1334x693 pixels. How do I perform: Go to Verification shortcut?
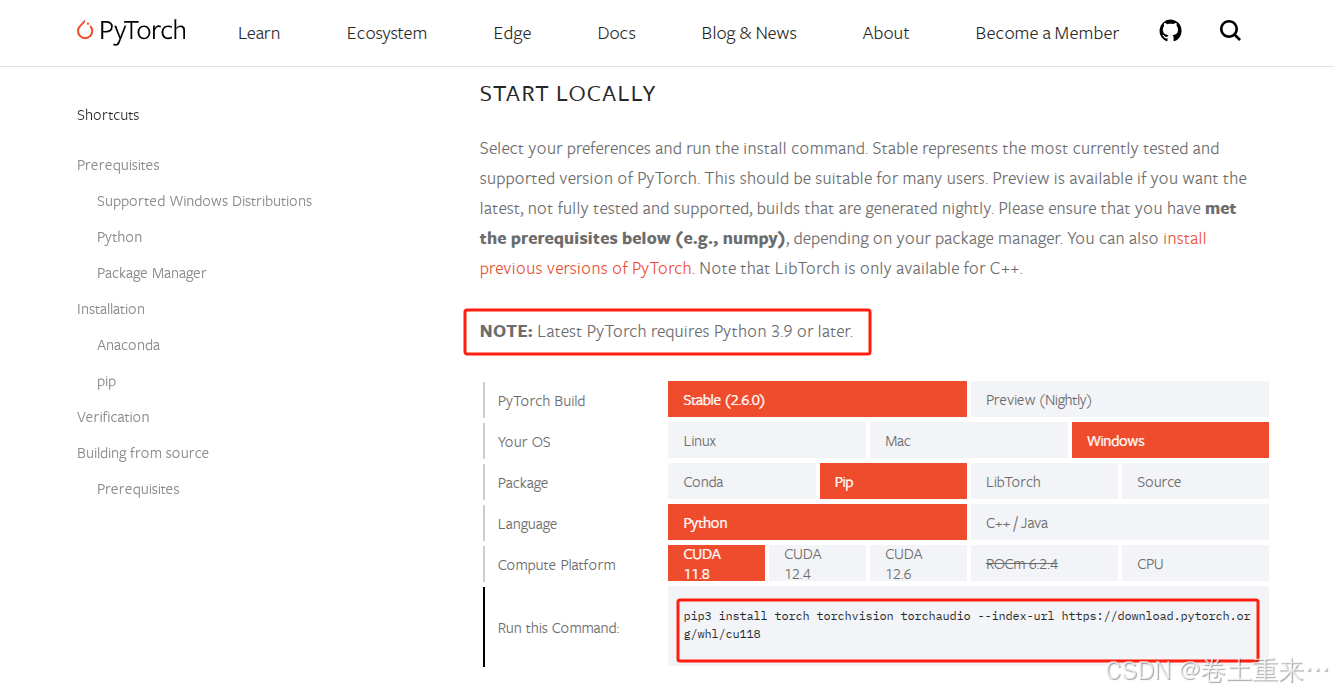[113, 417]
